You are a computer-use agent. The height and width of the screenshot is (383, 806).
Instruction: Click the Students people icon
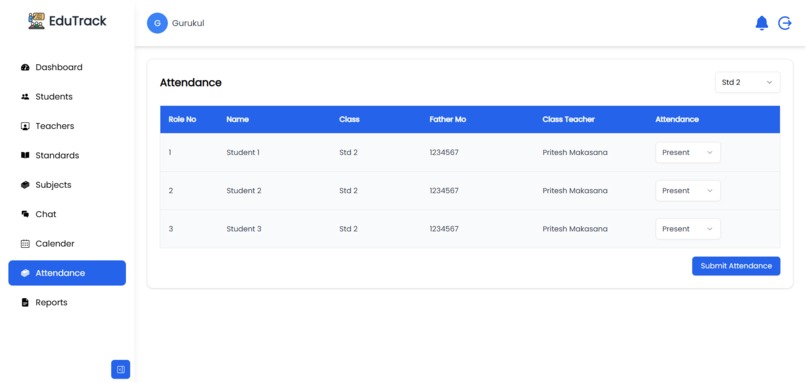pos(25,97)
